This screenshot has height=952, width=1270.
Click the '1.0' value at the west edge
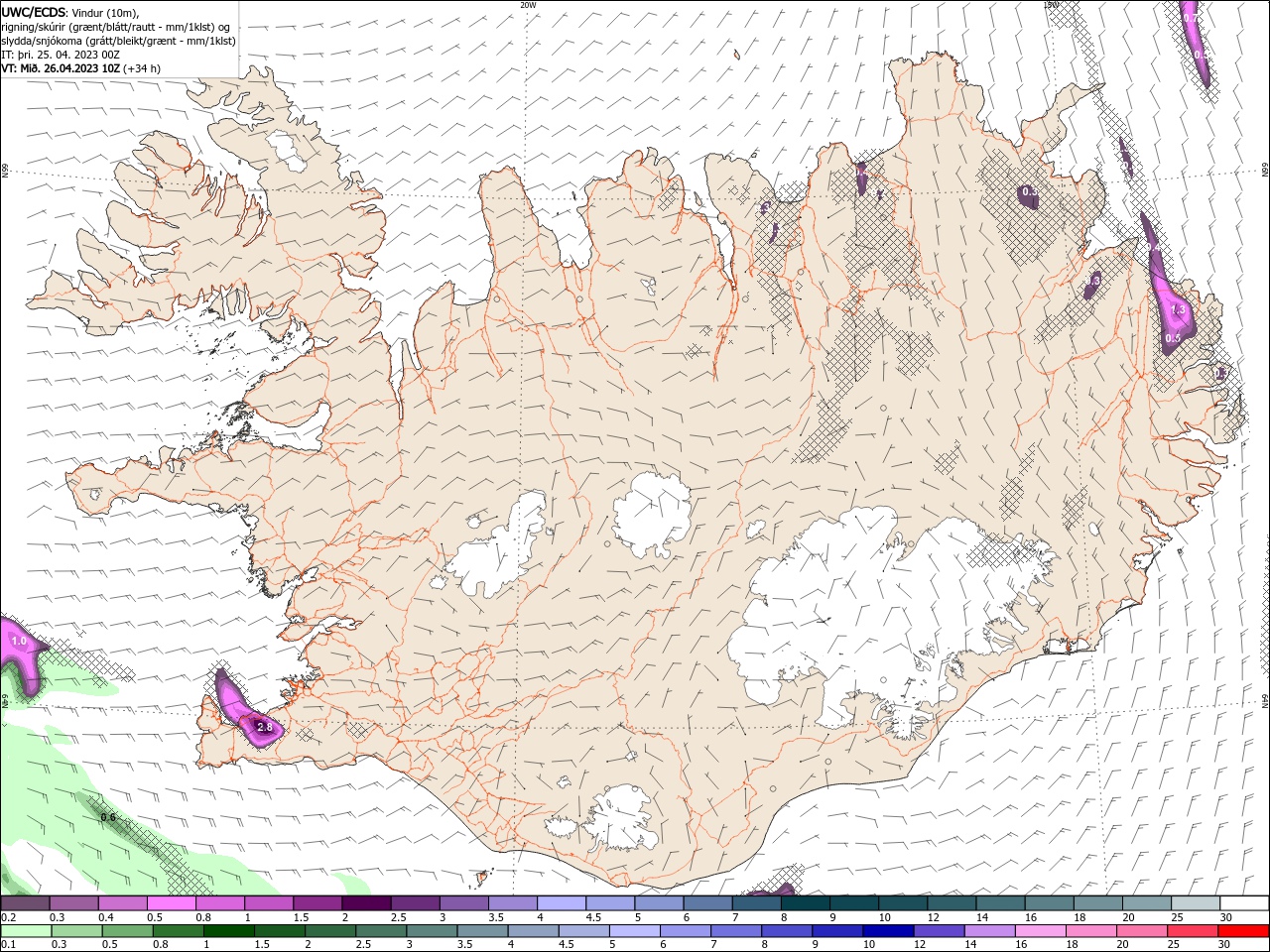(x=19, y=641)
